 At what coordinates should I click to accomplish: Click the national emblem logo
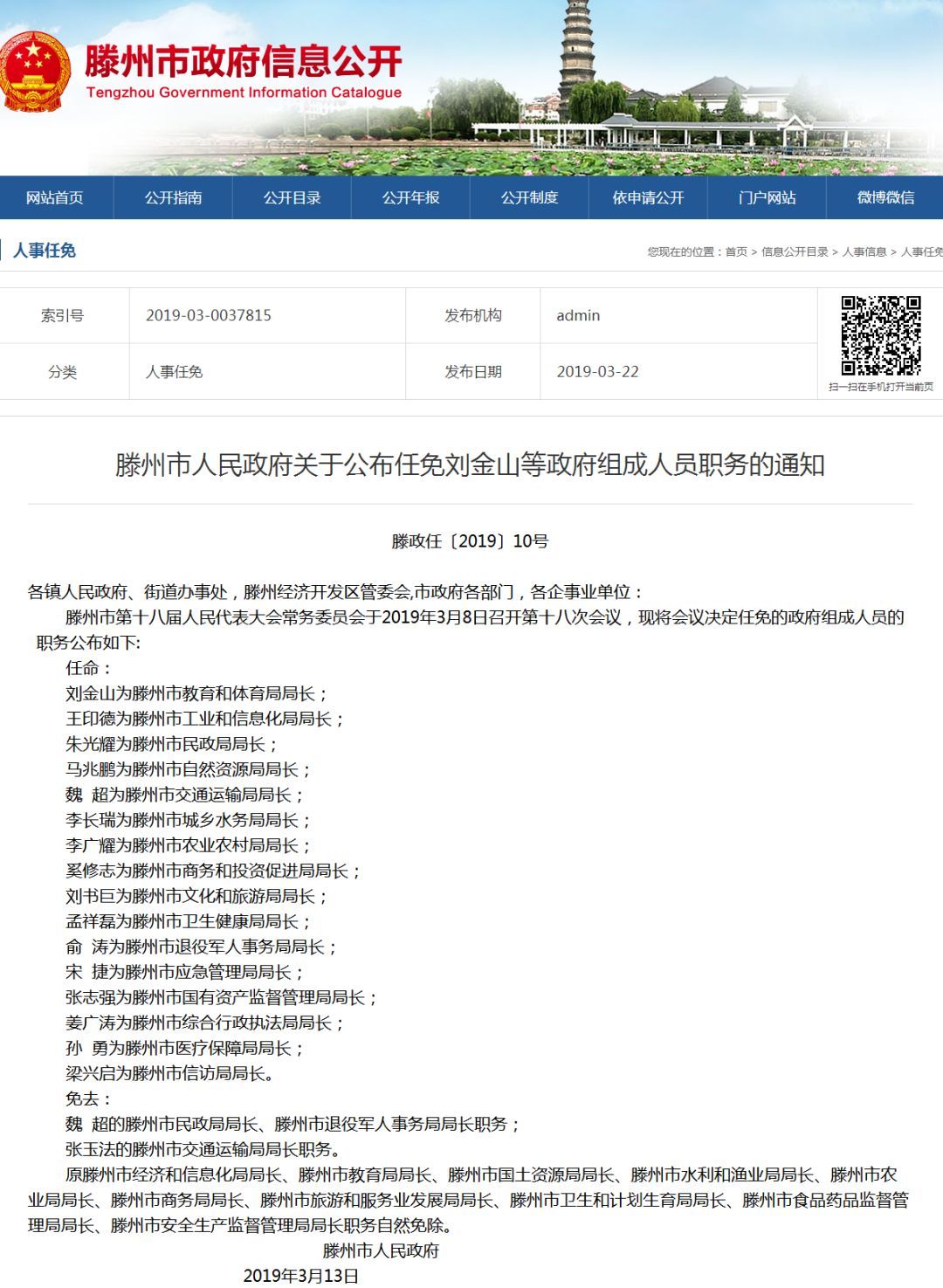35,70
